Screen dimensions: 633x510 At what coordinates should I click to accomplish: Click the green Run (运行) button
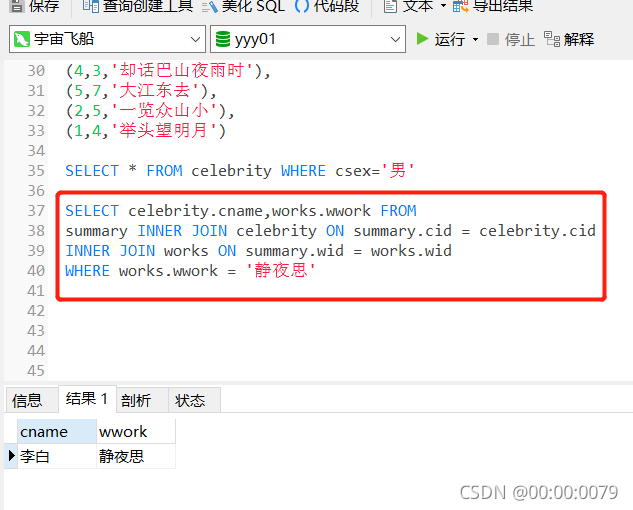[441, 39]
